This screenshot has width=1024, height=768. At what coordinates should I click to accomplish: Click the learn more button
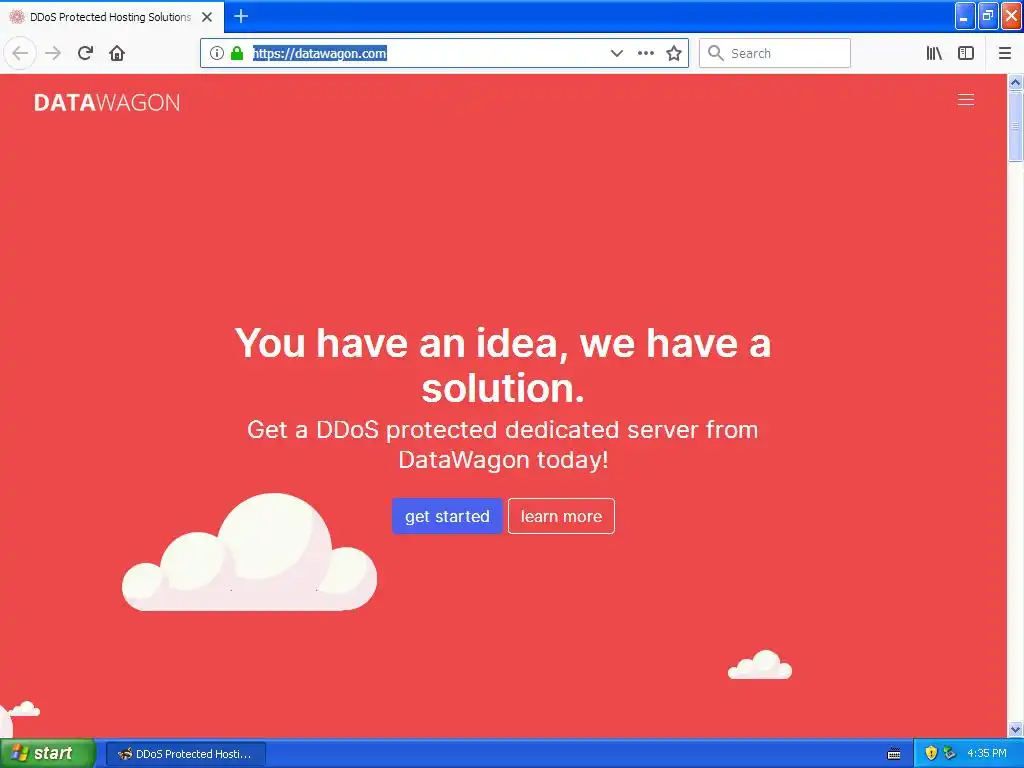[561, 516]
